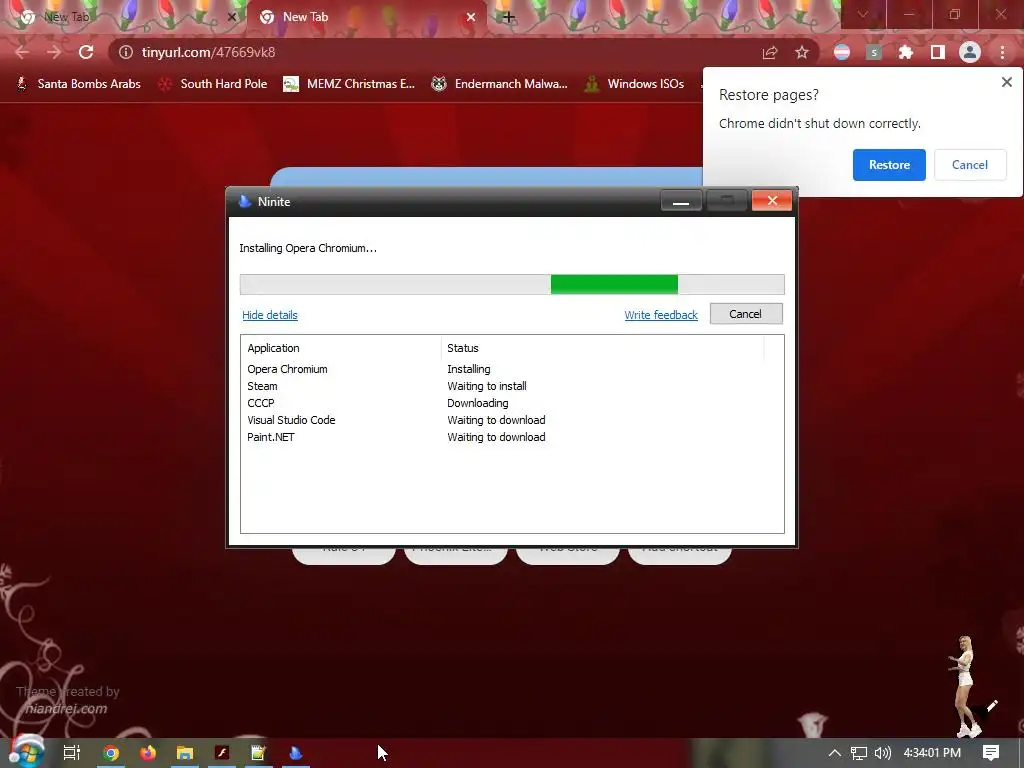The image size is (1024, 768).
Task: Click the Ninite taskbar icon
Action: click(296, 753)
